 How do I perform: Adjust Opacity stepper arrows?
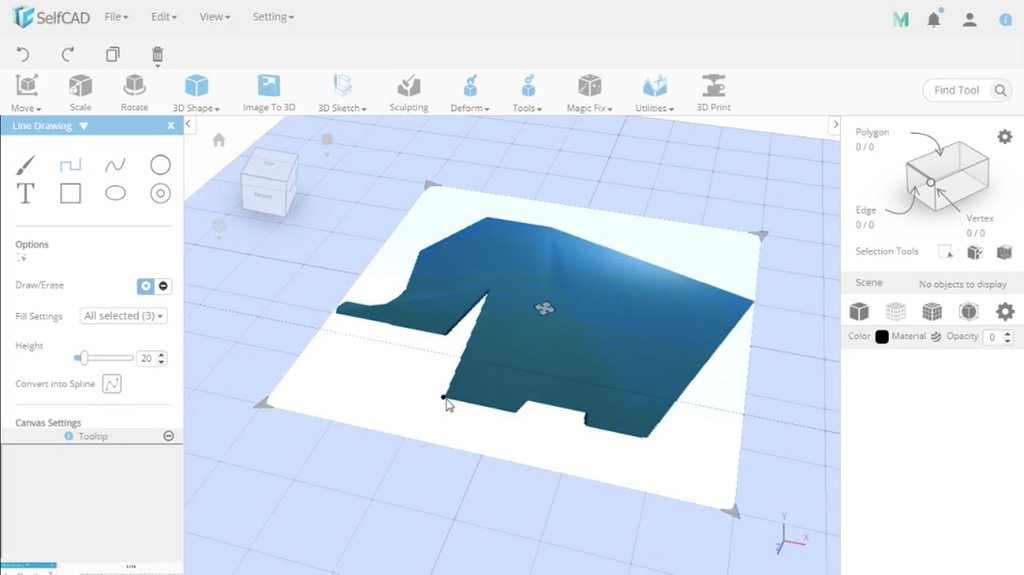1008,337
